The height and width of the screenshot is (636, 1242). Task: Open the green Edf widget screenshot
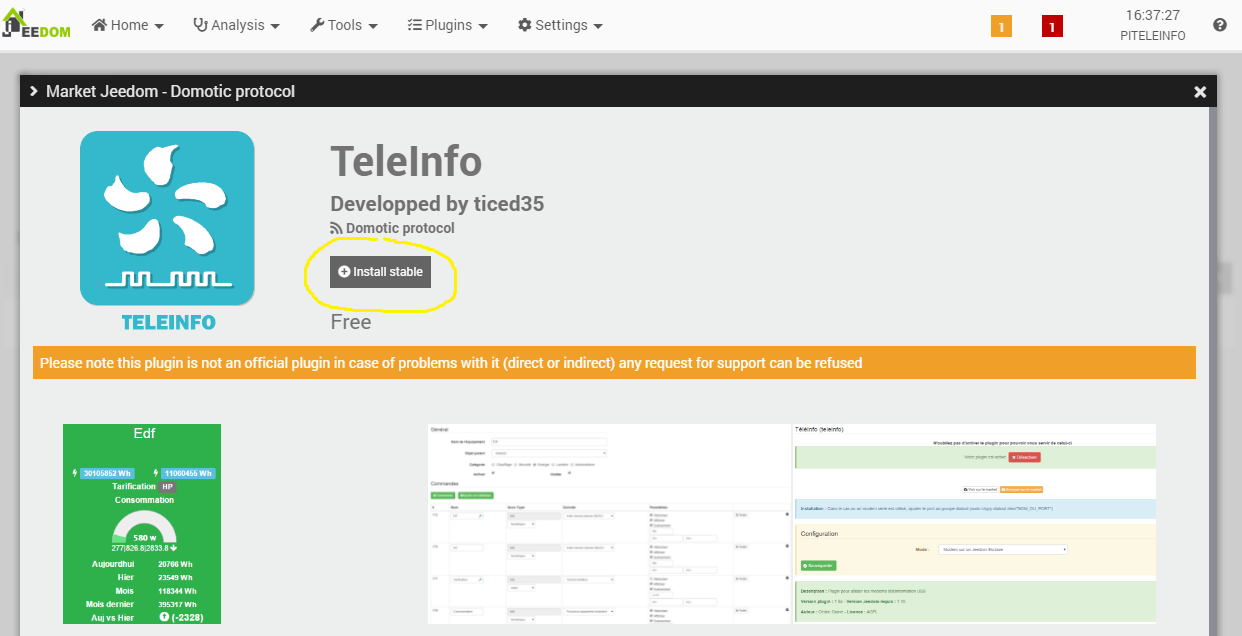click(x=142, y=523)
